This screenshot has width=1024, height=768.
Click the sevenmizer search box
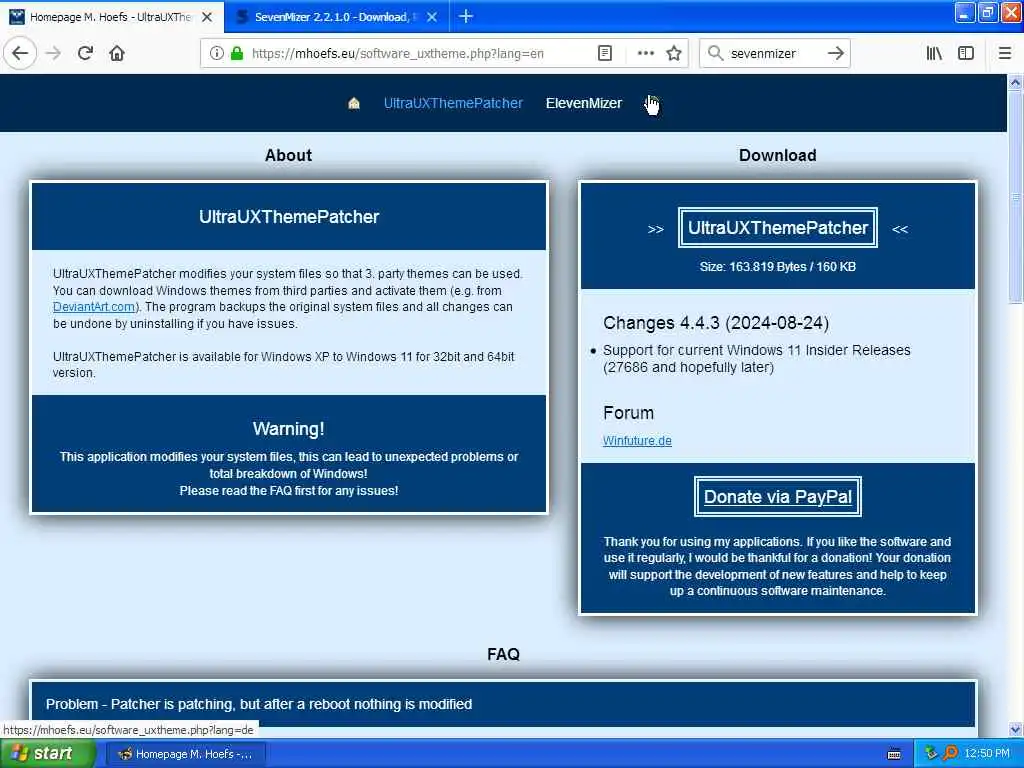pyautogui.click(x=773, y=54)
